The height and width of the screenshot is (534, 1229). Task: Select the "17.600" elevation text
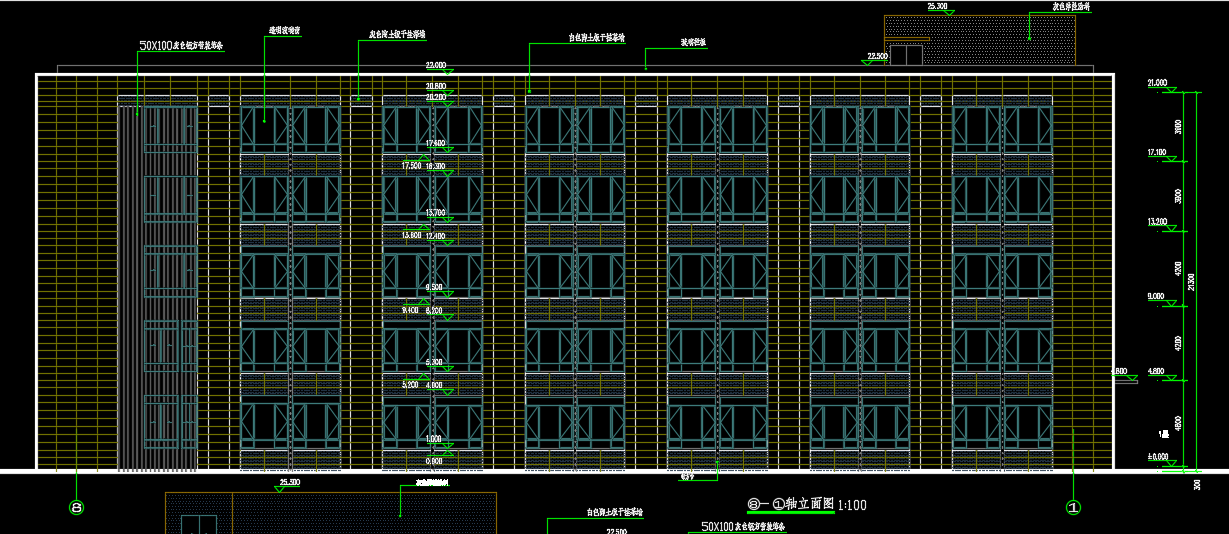[436, 143]
